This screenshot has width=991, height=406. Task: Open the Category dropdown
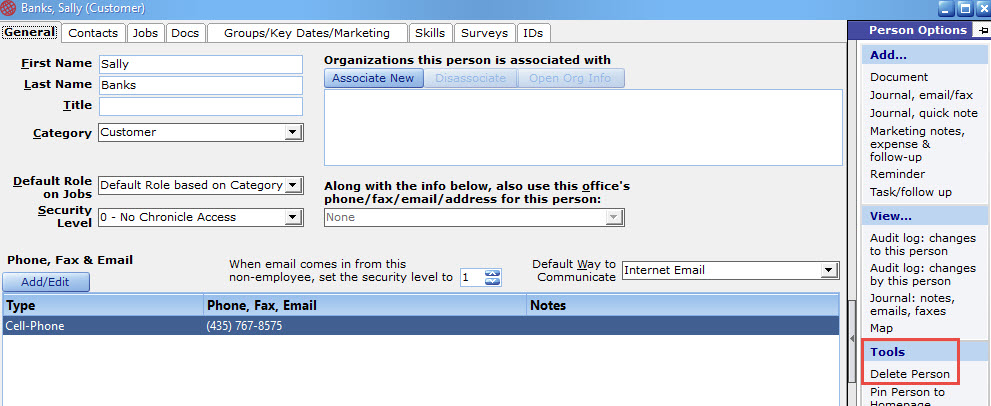coord(292,133)
